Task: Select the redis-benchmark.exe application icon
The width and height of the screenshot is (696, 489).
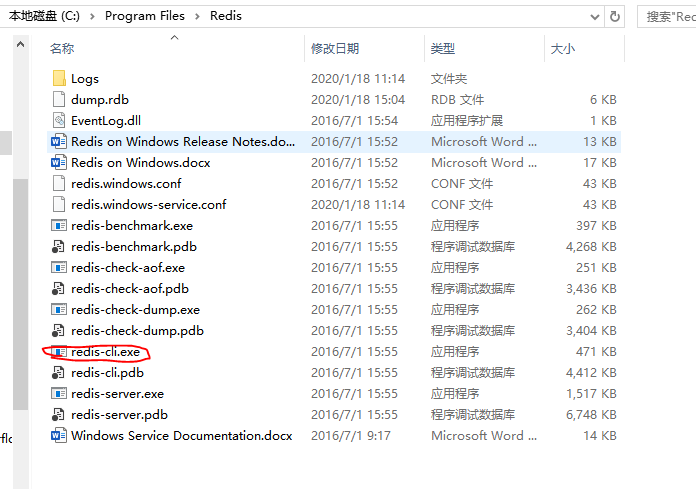Action: [x=59, y=225]
